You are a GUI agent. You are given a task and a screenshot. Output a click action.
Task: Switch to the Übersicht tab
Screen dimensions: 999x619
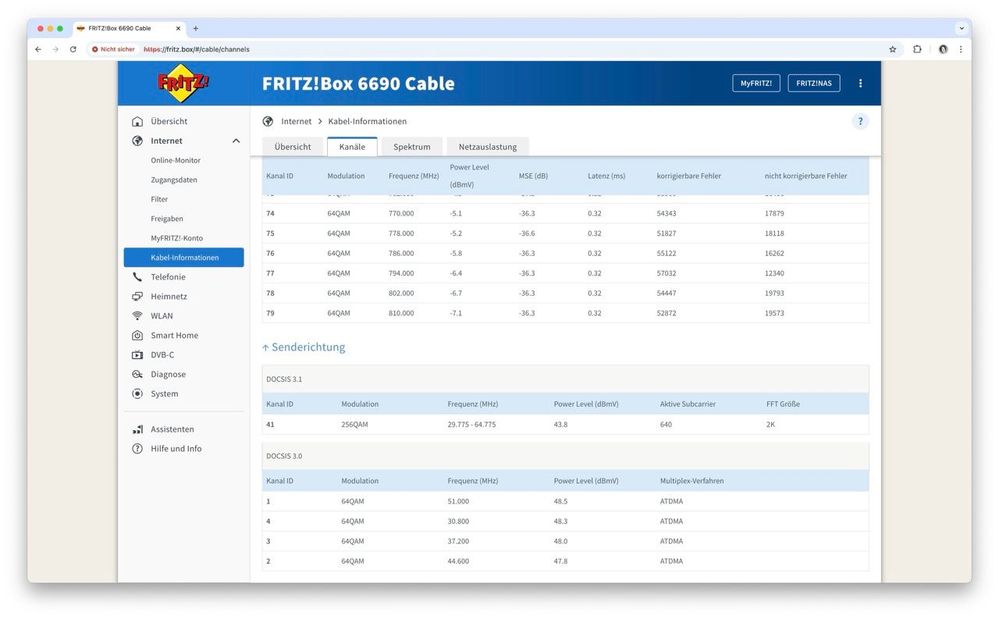pyautogui.click(x=292, y=146)
